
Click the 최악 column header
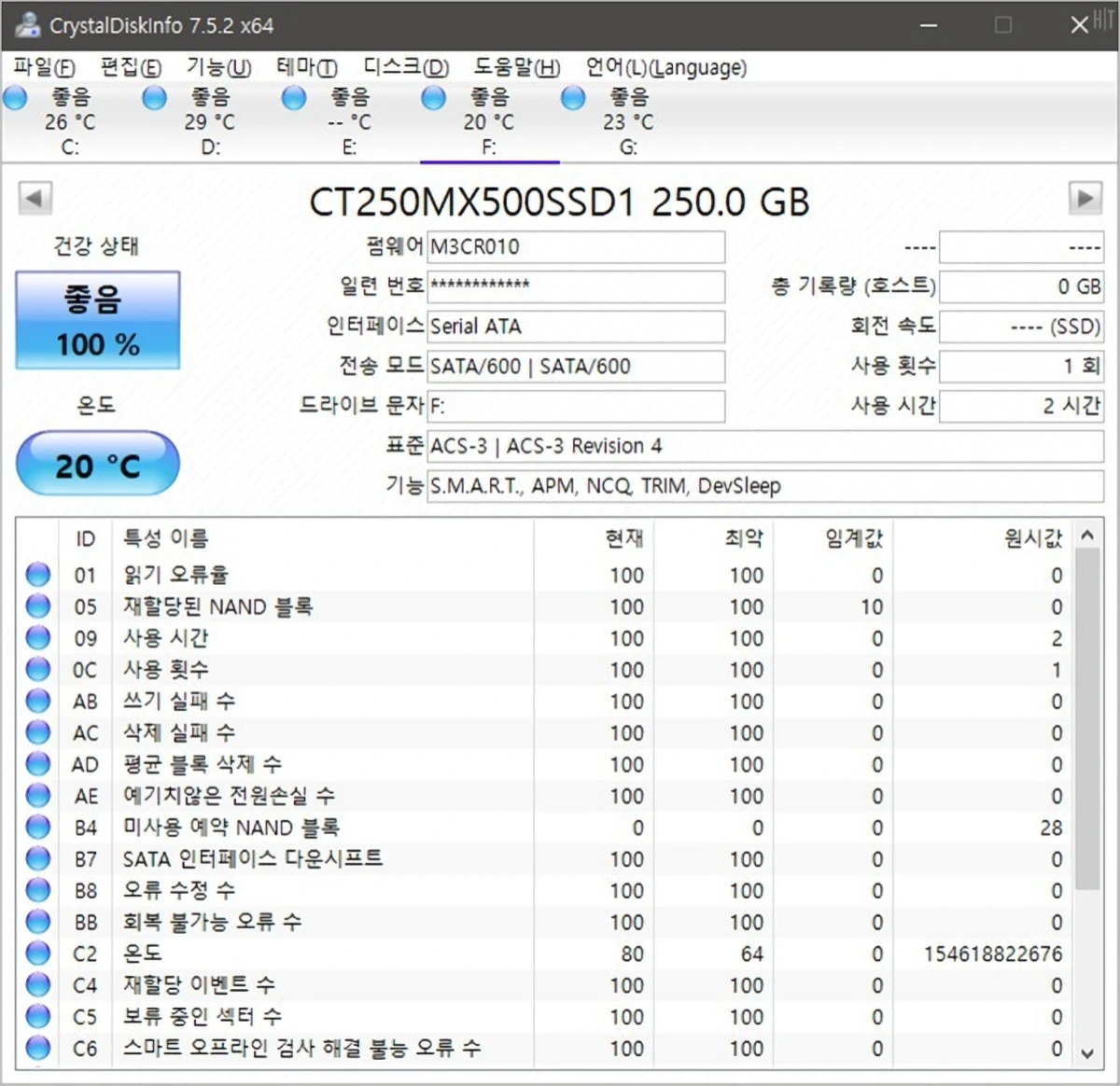tap(713, 538)
